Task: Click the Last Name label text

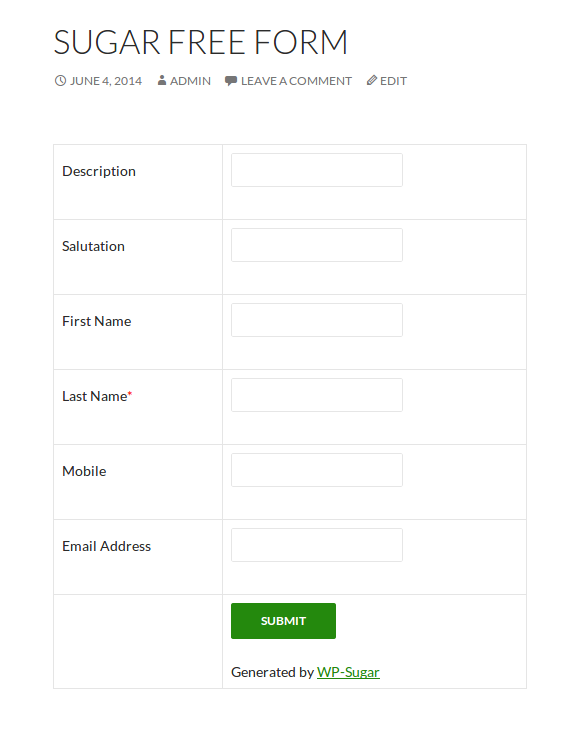Action: click(97, 396)
